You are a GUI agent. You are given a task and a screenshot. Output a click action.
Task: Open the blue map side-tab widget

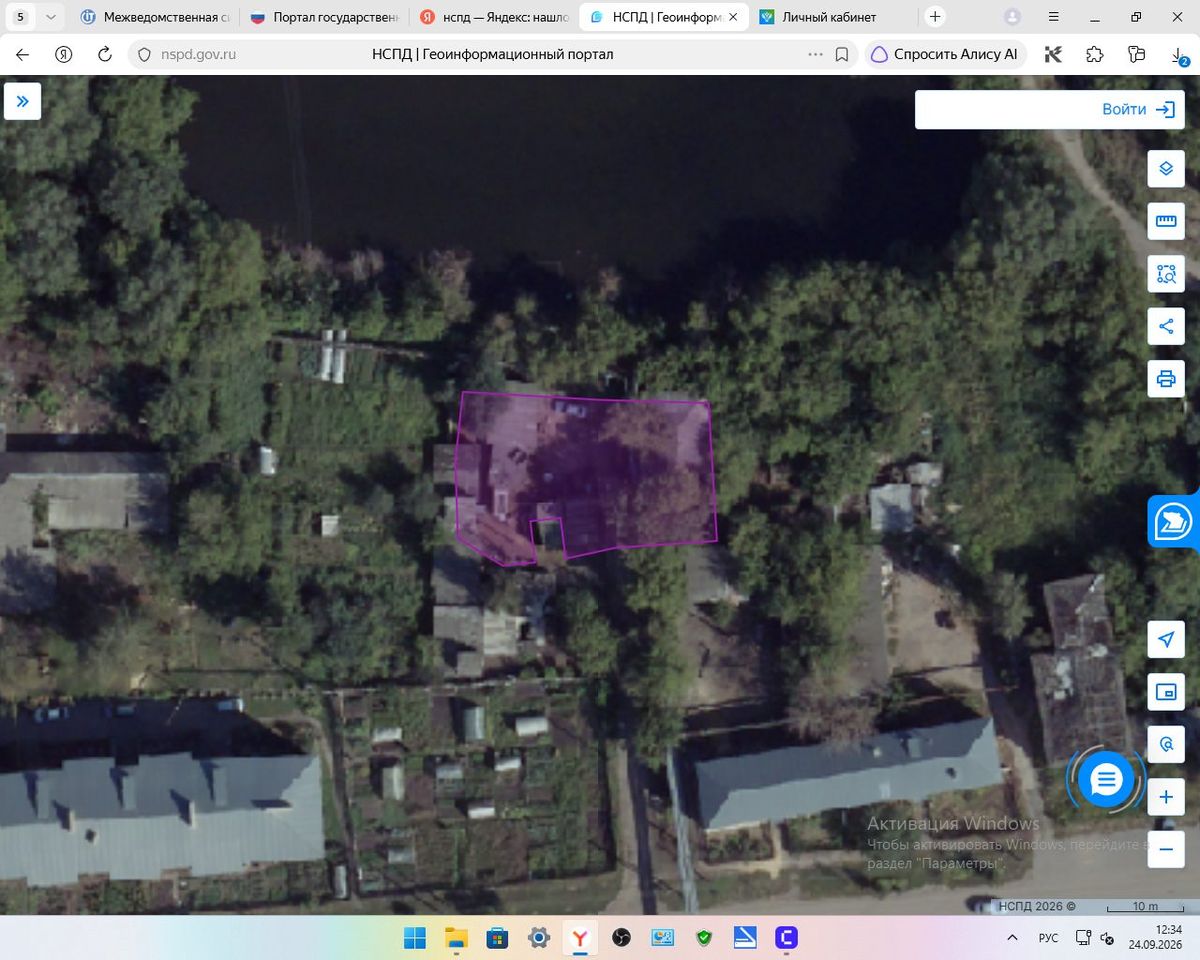point(1174,521)
